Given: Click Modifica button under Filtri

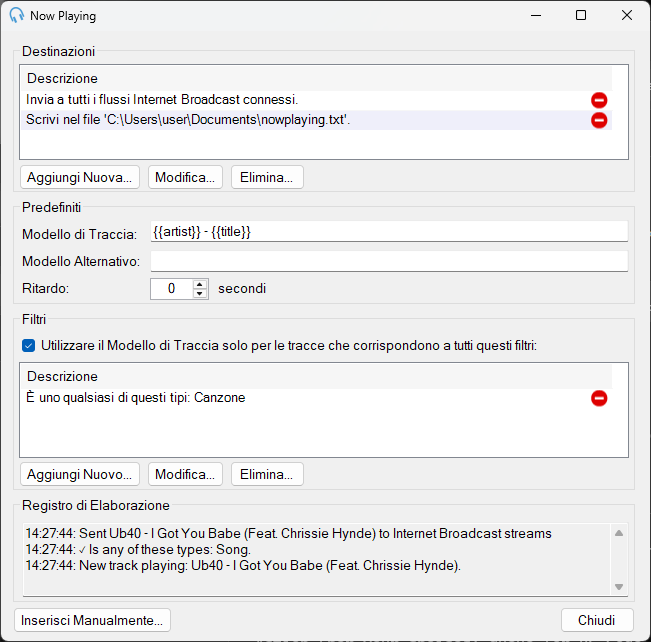Looking at the screenshot, I should 185,474.
